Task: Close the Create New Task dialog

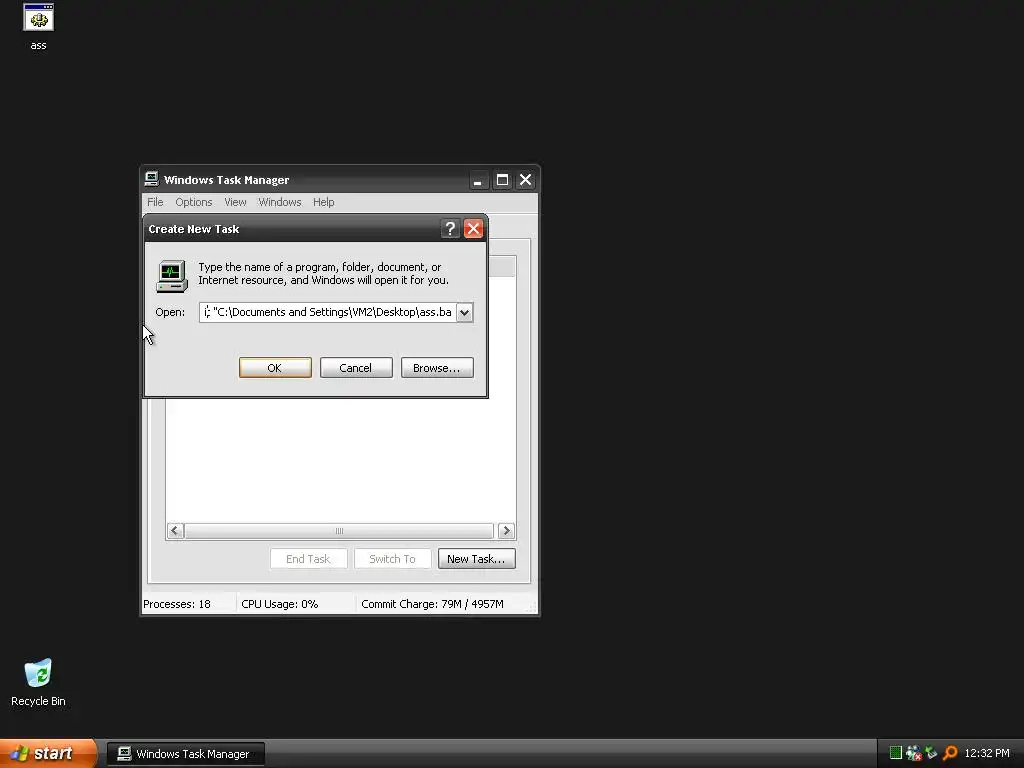Action: pyautogui.click(x=473, y=229)
